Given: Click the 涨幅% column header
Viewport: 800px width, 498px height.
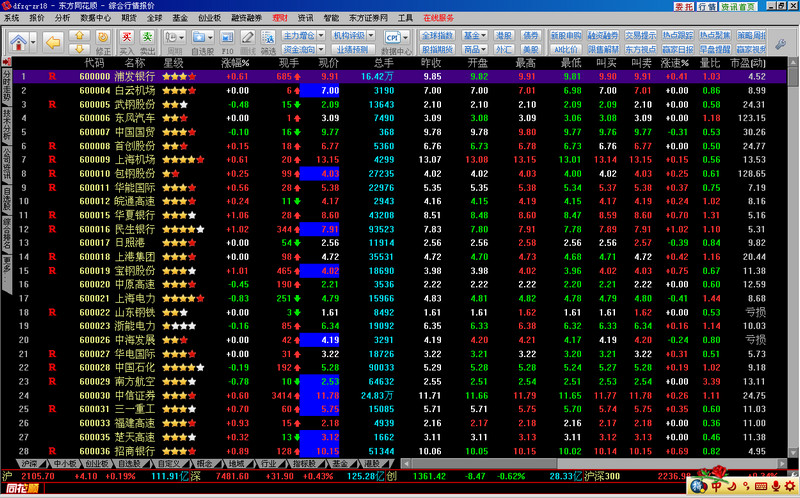Looking at the screenshot, I should point(235,63).
